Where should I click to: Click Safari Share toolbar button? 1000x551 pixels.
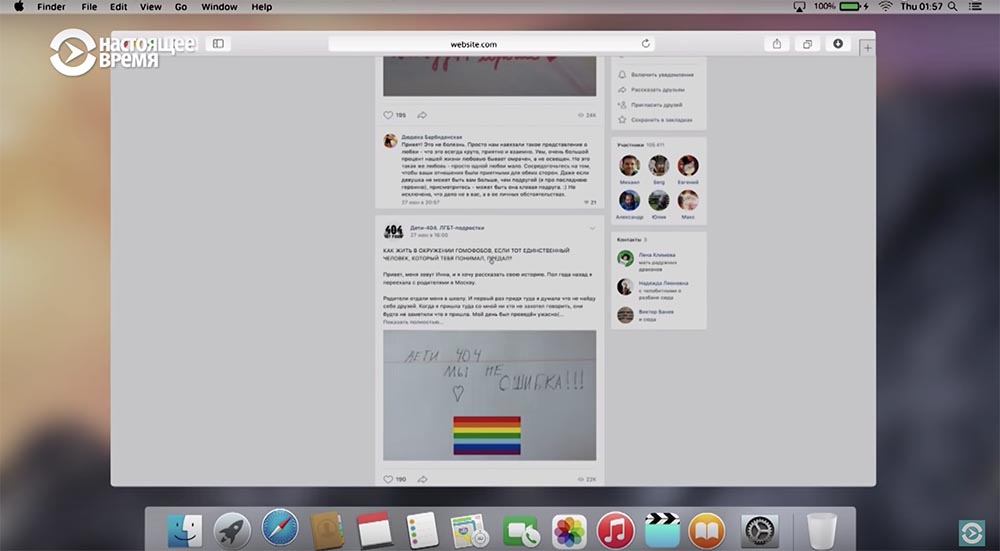[x=777, y=44]
